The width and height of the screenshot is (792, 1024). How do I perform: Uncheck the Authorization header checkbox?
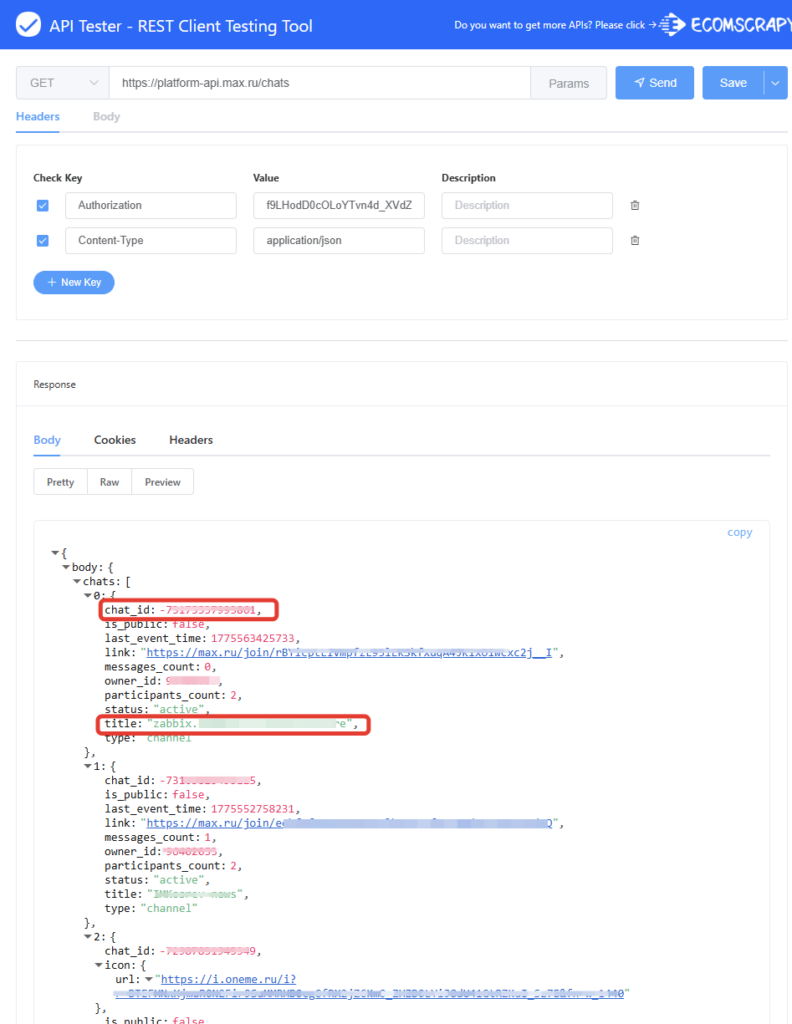pyautogui.click(x=43, y=206)
